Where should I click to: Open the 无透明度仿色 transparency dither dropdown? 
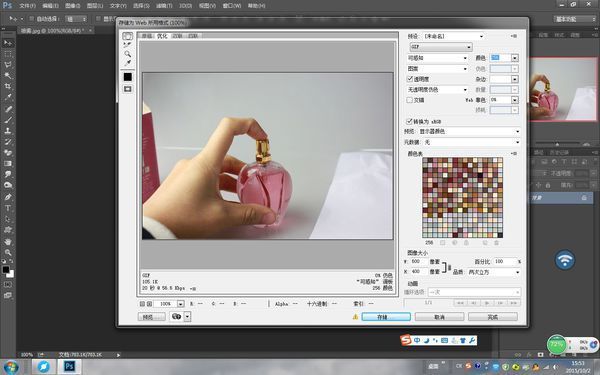click(437, 90)
